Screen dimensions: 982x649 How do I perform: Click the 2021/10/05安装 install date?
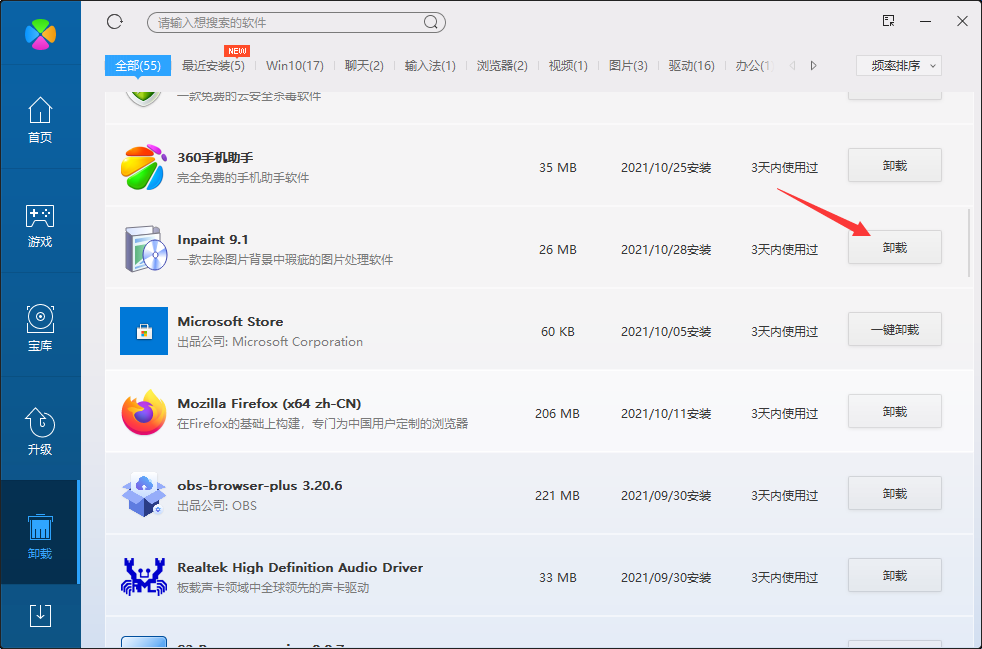[666, 332]
